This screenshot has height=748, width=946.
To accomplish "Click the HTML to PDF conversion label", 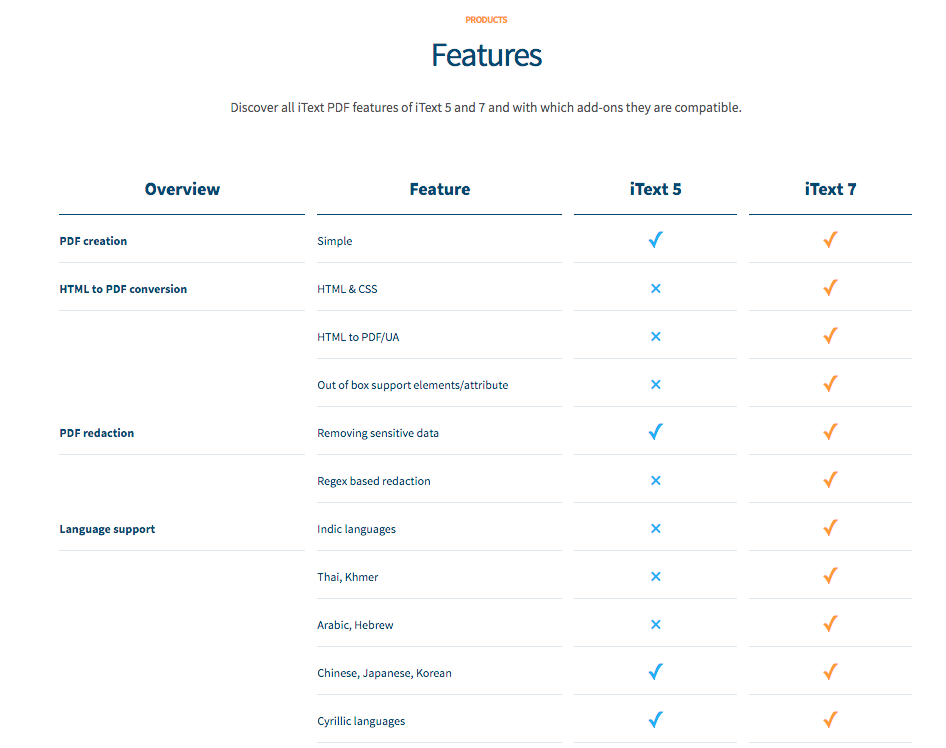I will 123,289.
